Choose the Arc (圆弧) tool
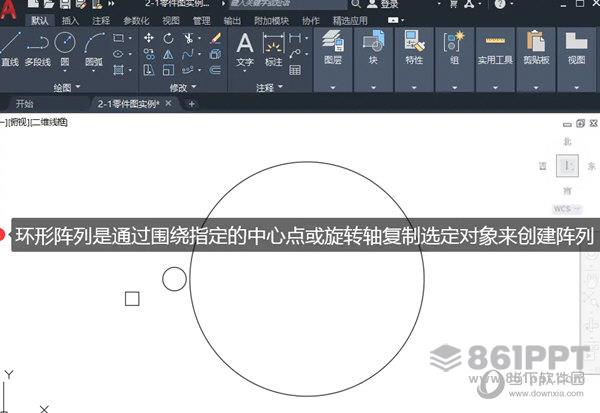 coord(95,47)
